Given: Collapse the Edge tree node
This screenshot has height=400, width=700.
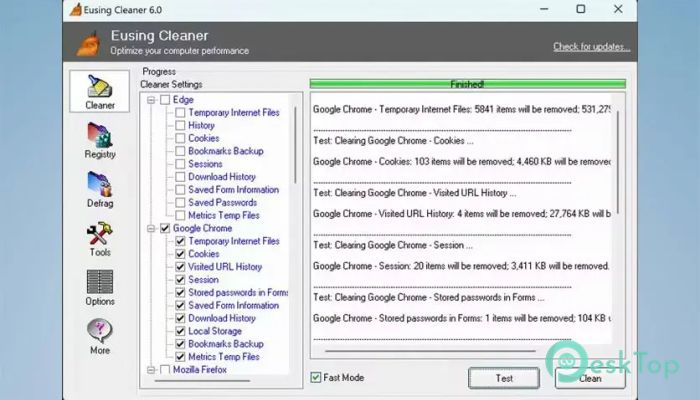Looking at the screenshot, I should [x=151, y=100].
